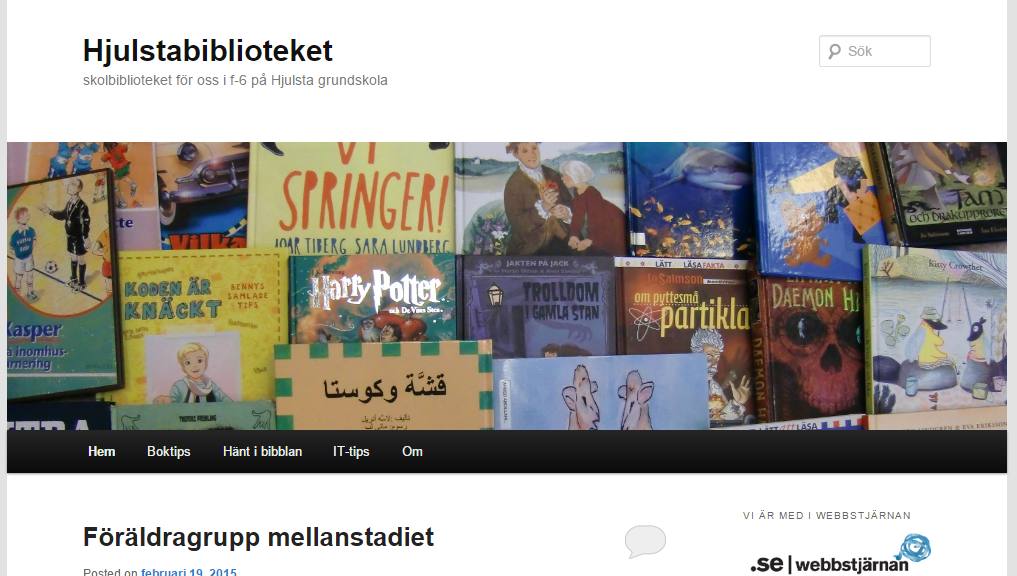Go to Hänt i bibblan page
This screenshot has width=1017, height=576.
262,451
